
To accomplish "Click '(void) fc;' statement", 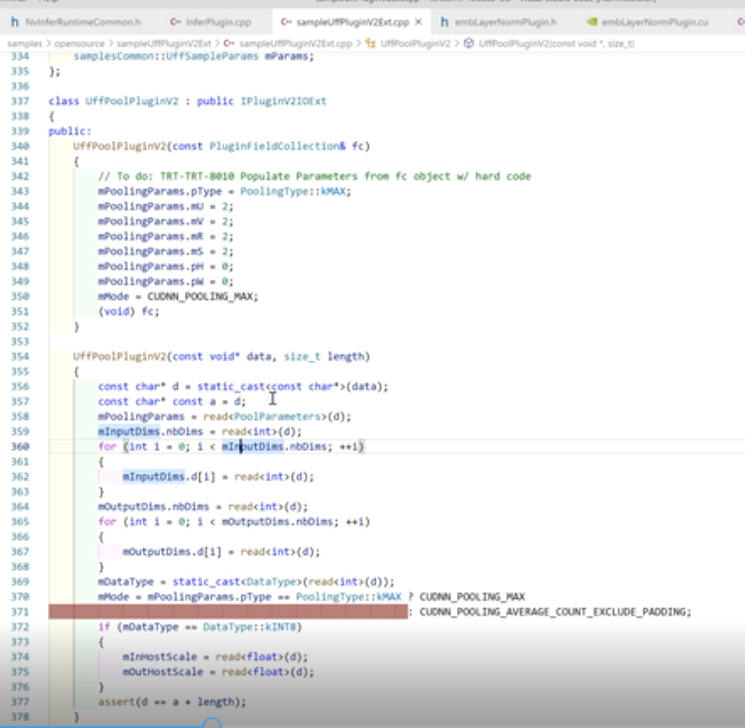I will coord(129,312).
